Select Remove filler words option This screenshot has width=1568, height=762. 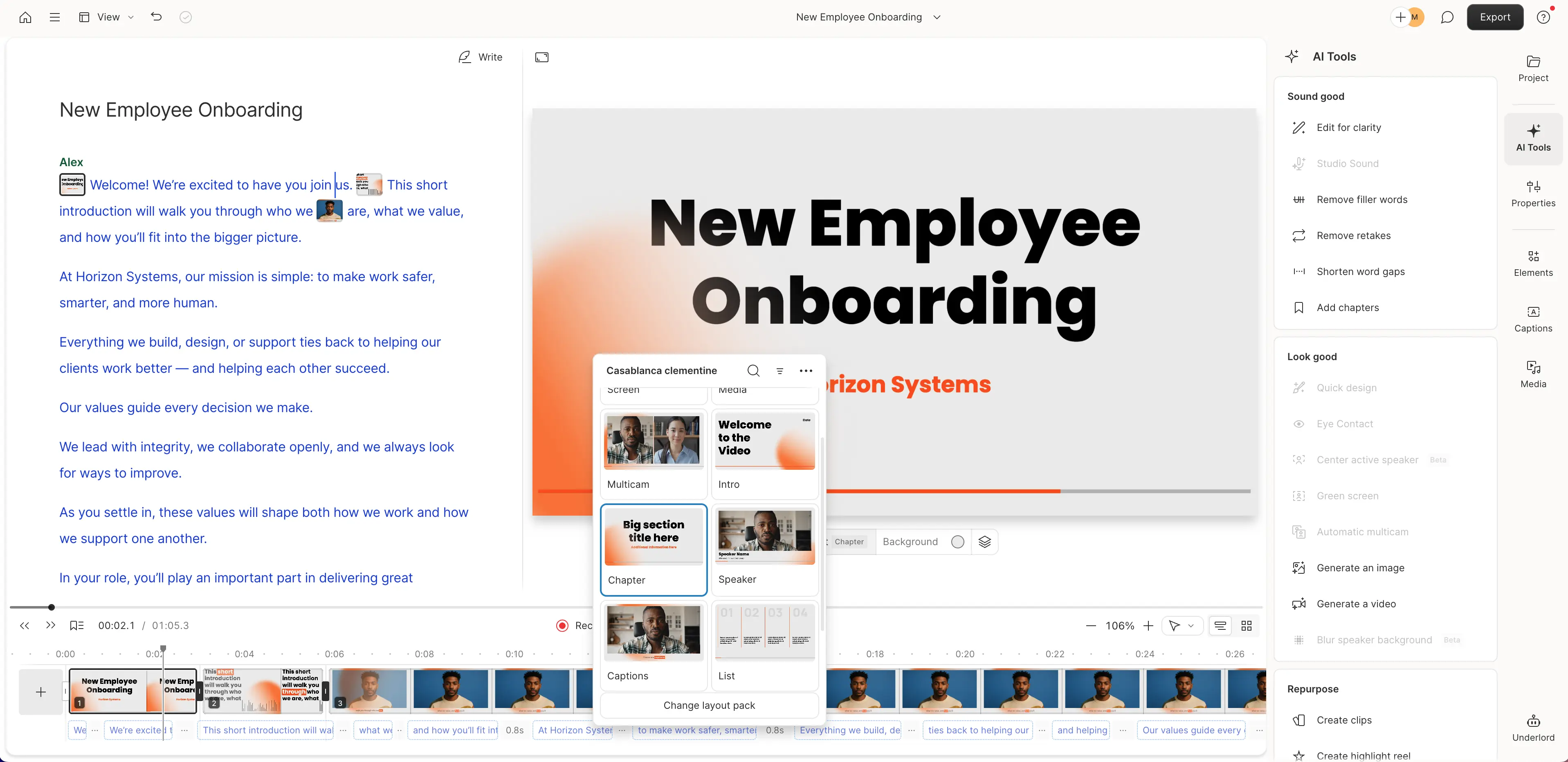point(1361,199)
